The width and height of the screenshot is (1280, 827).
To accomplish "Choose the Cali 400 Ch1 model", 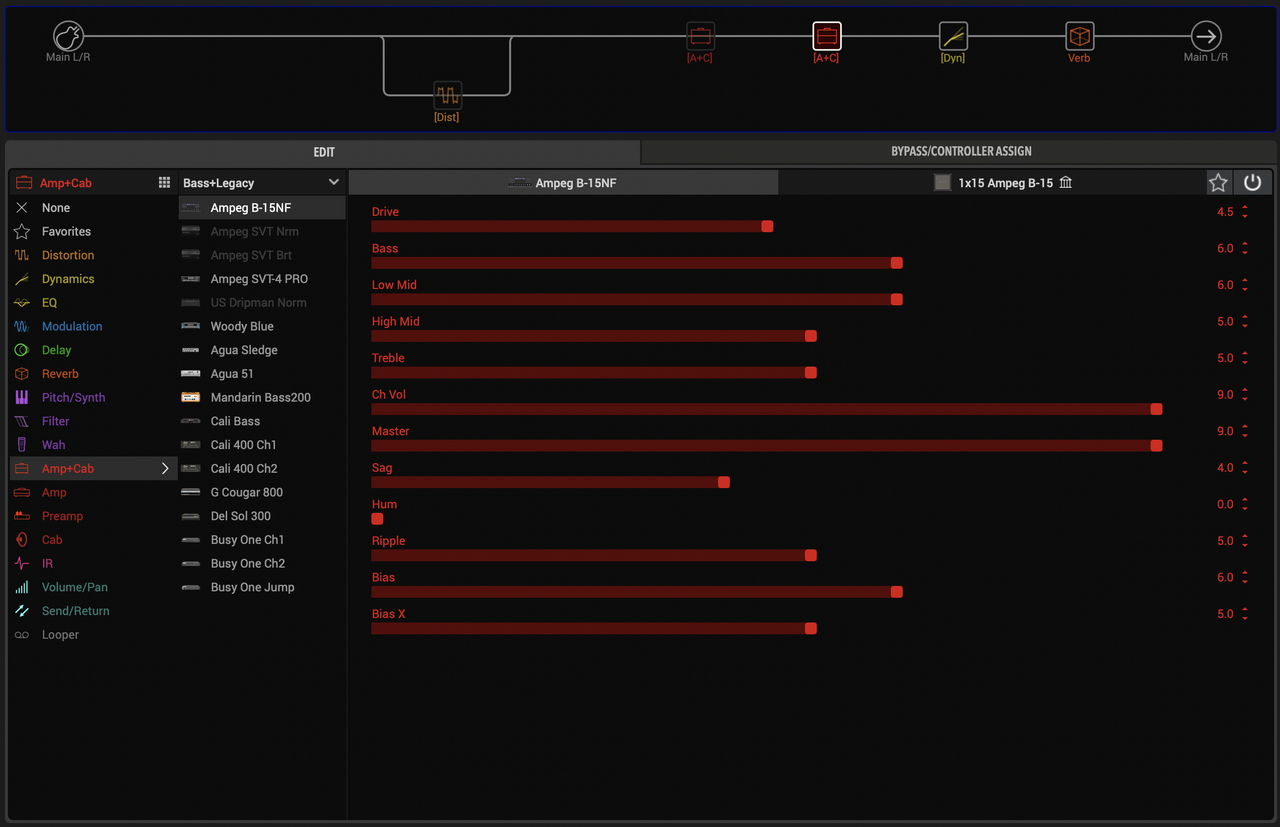I will click(x=262, y=445).
